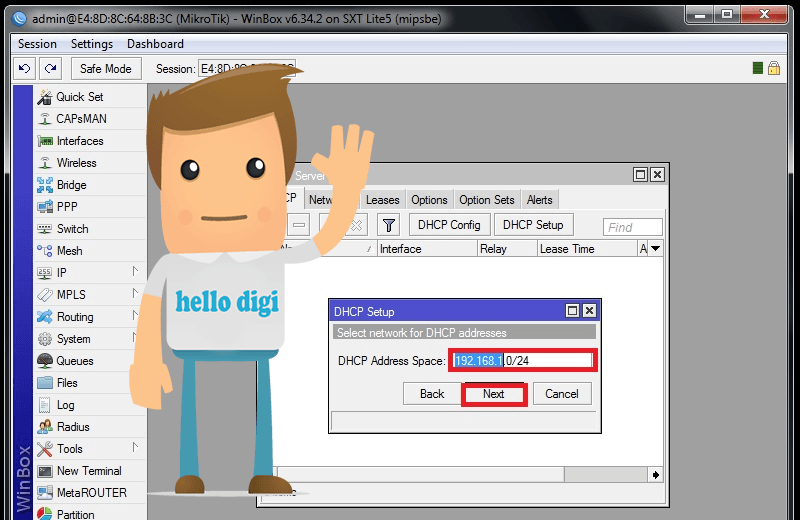Switch to the Alerts tab

(x=539, y=200)
